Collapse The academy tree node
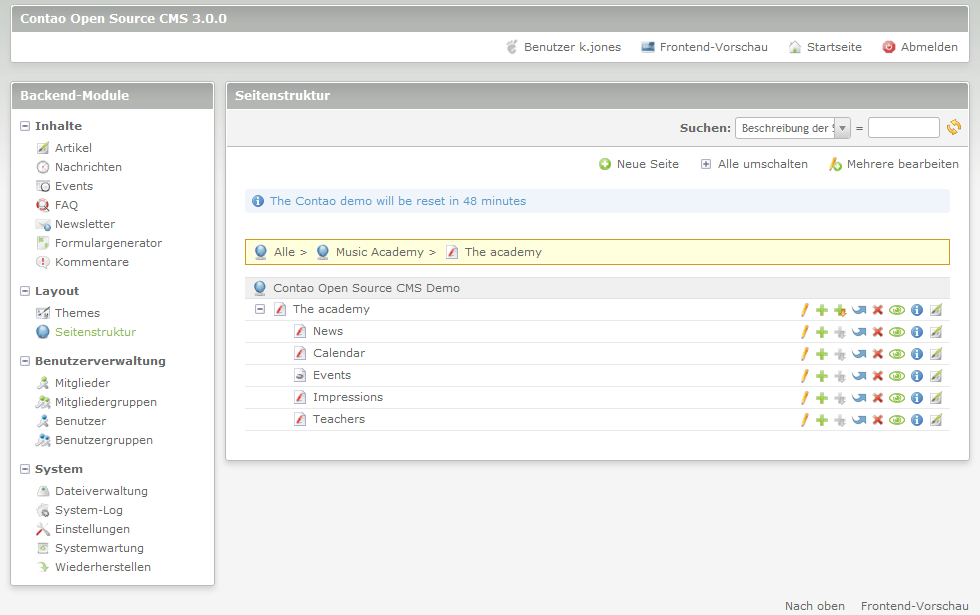 tap(260, 309)
